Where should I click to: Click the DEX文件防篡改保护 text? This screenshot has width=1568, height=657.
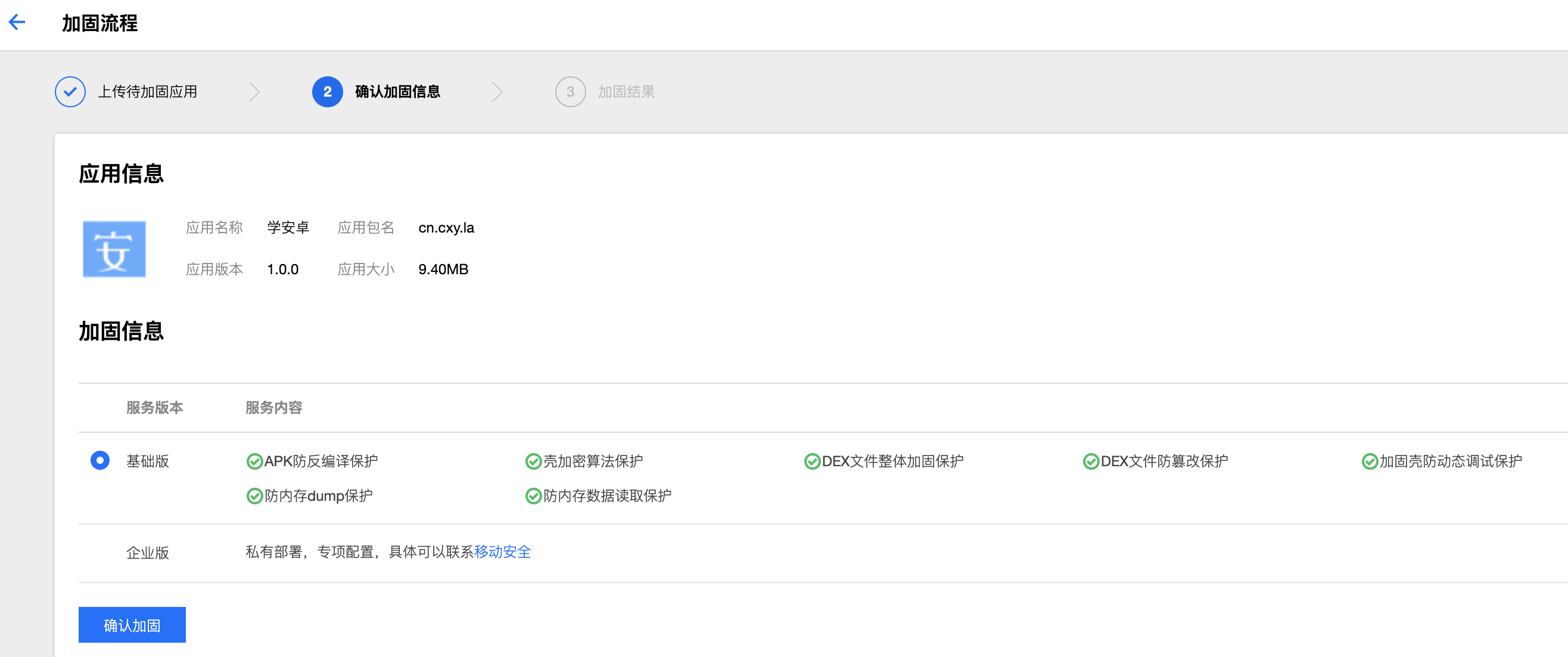point(1165,461)
